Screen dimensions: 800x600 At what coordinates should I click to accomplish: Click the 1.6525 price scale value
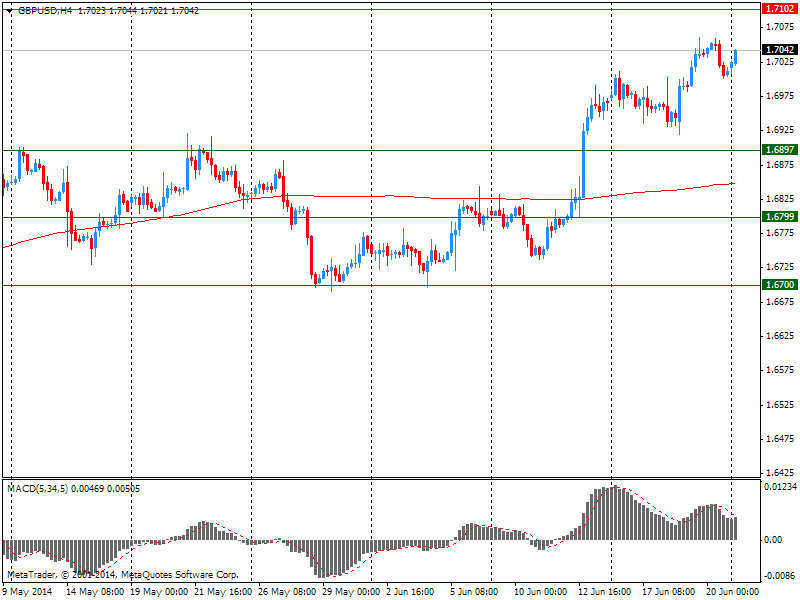(x=781, y=405)
